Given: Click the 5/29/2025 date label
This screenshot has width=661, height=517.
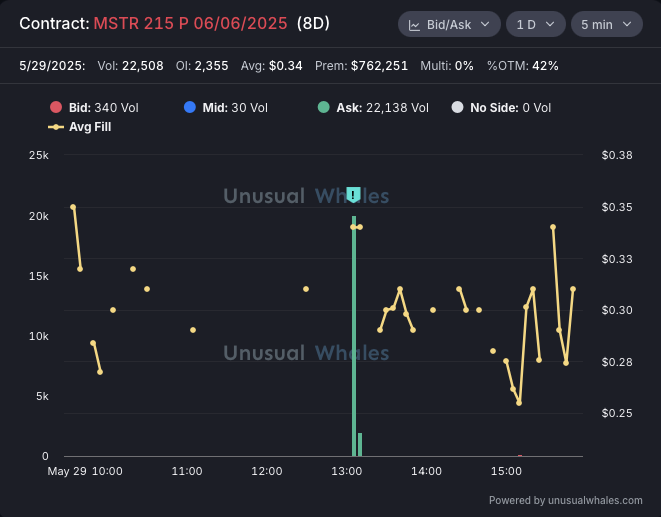Looking at the screenshot, I should coord(52,66).
